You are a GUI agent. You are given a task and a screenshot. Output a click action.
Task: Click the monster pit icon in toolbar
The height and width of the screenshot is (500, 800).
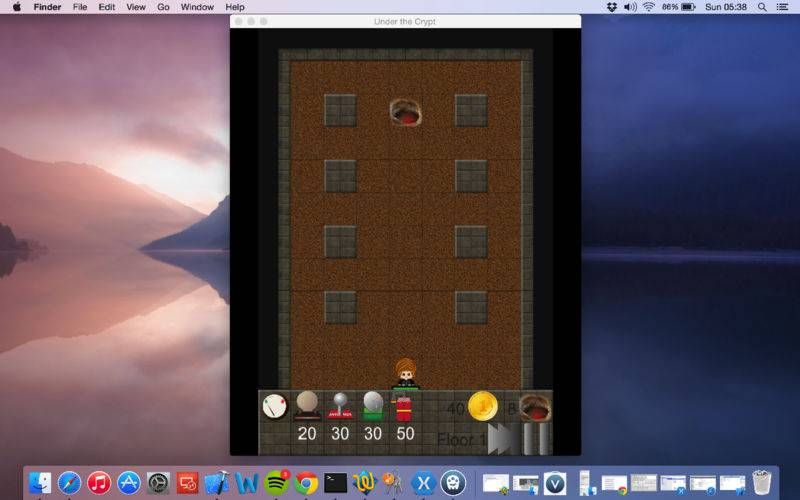coord(535,407)
